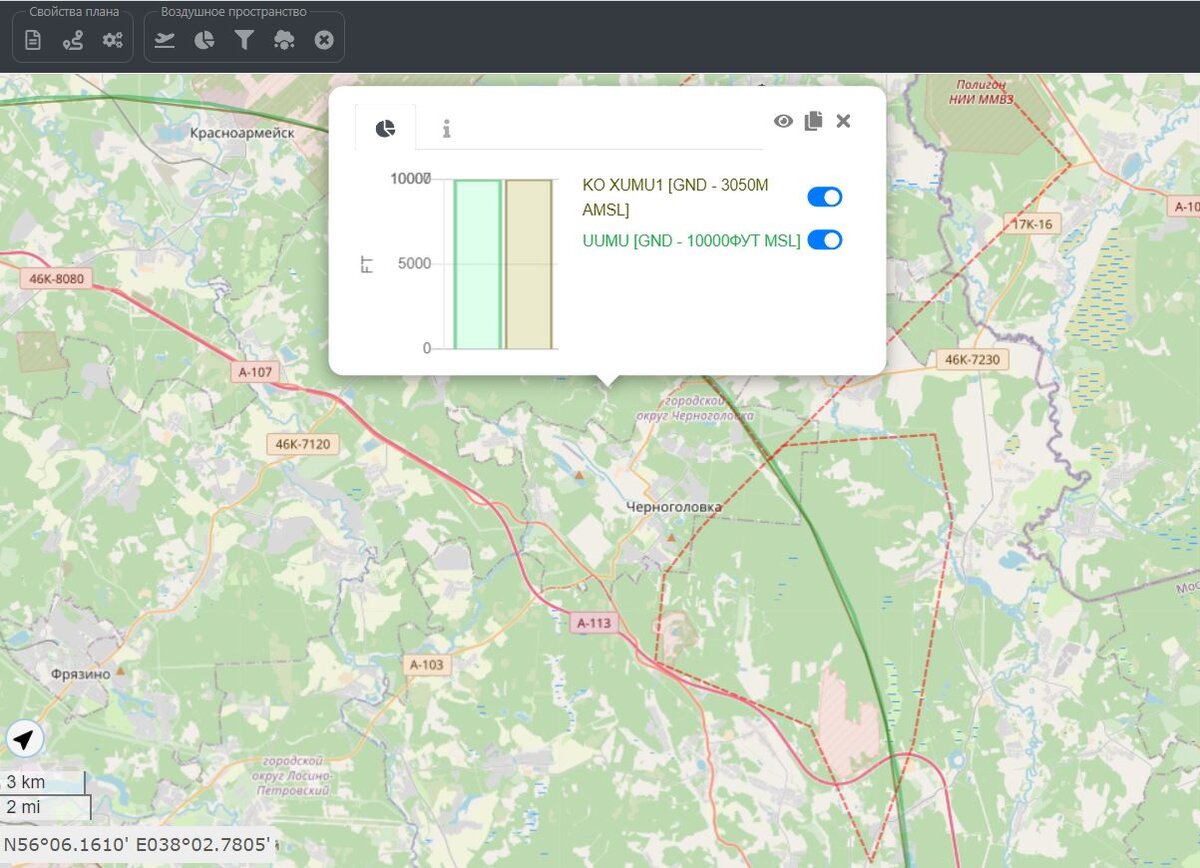Toggle the eye visibility icon in popup
Viewport: 1200px width, 868px height.
[783, 121]
